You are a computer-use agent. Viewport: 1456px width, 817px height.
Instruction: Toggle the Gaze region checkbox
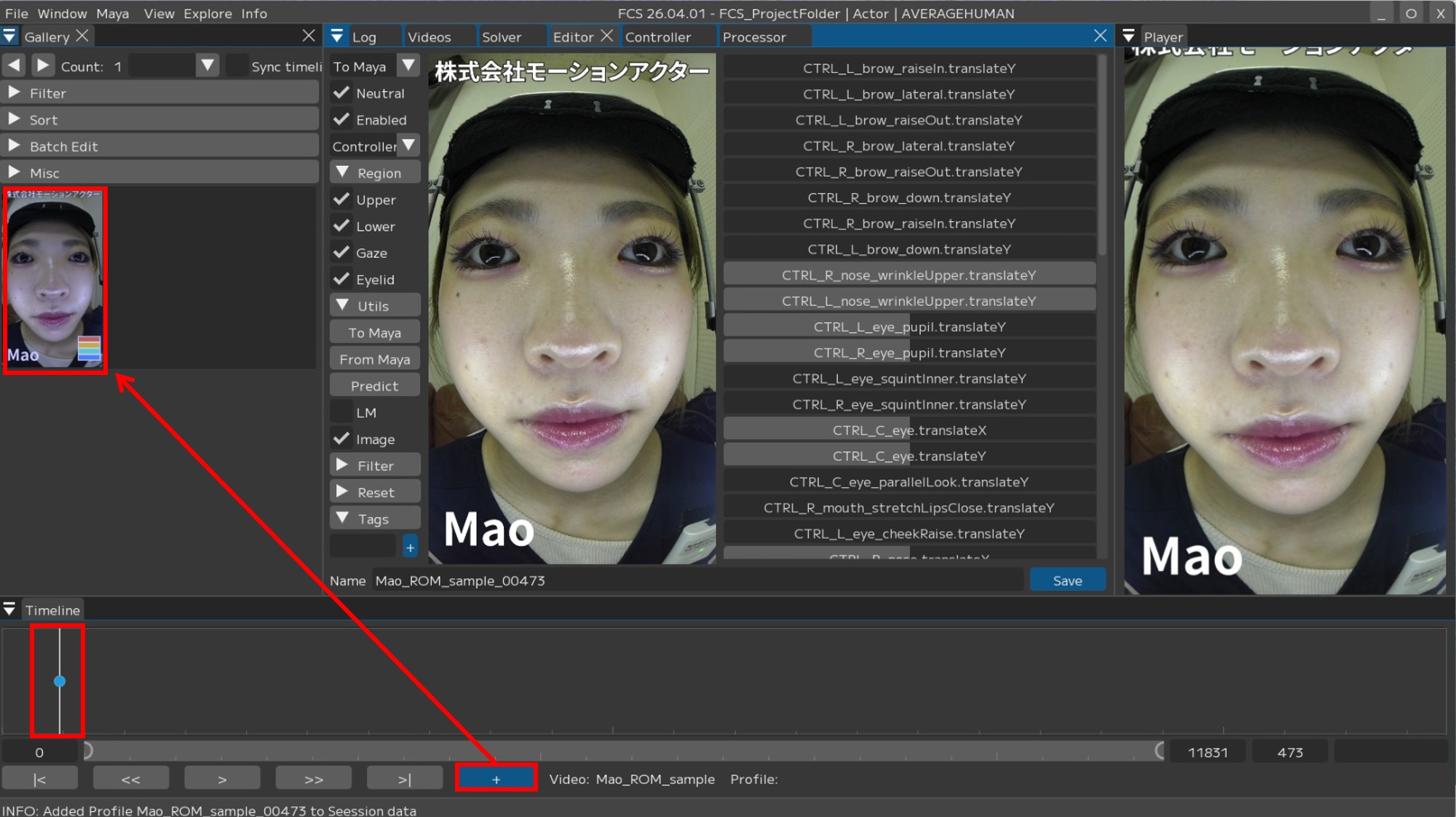[341, 253]
